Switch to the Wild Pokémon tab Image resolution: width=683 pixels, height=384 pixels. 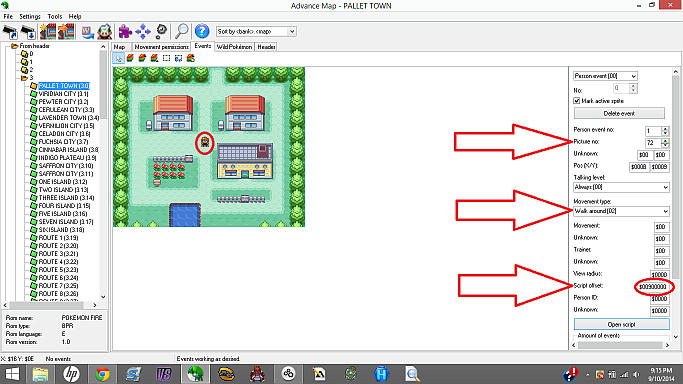(234, 47)
